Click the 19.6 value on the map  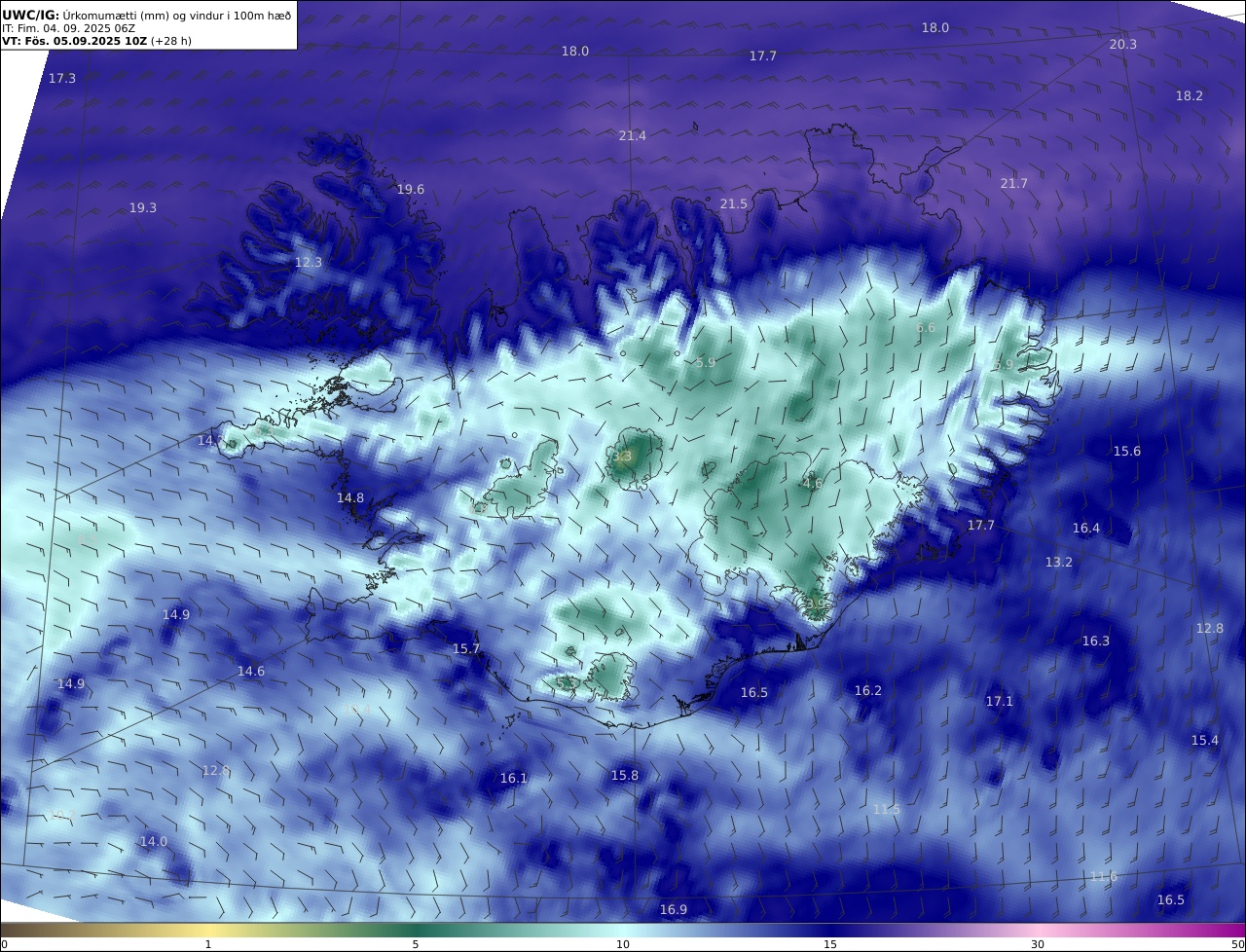tap(411, 189)
